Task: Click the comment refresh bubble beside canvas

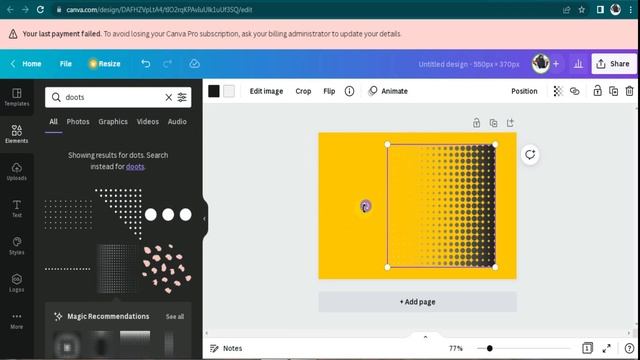Action: coord(530,155)
